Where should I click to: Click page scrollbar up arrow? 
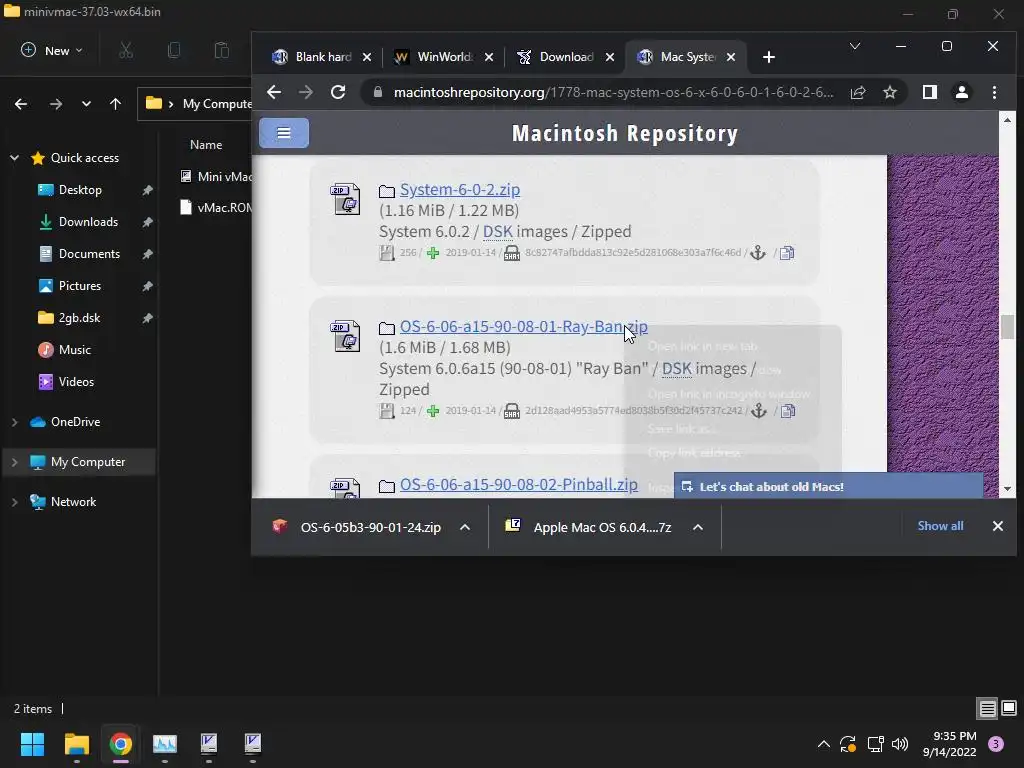(1007, 120)
